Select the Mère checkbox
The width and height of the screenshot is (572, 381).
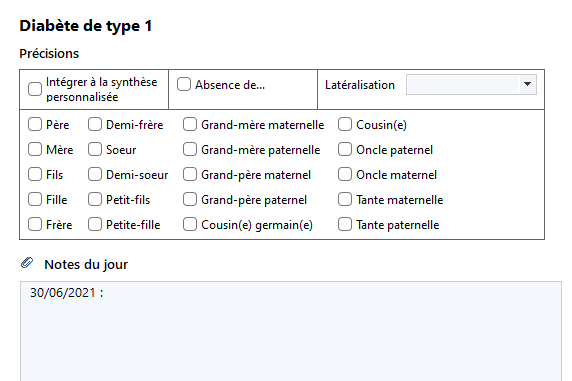pos(35,149)
